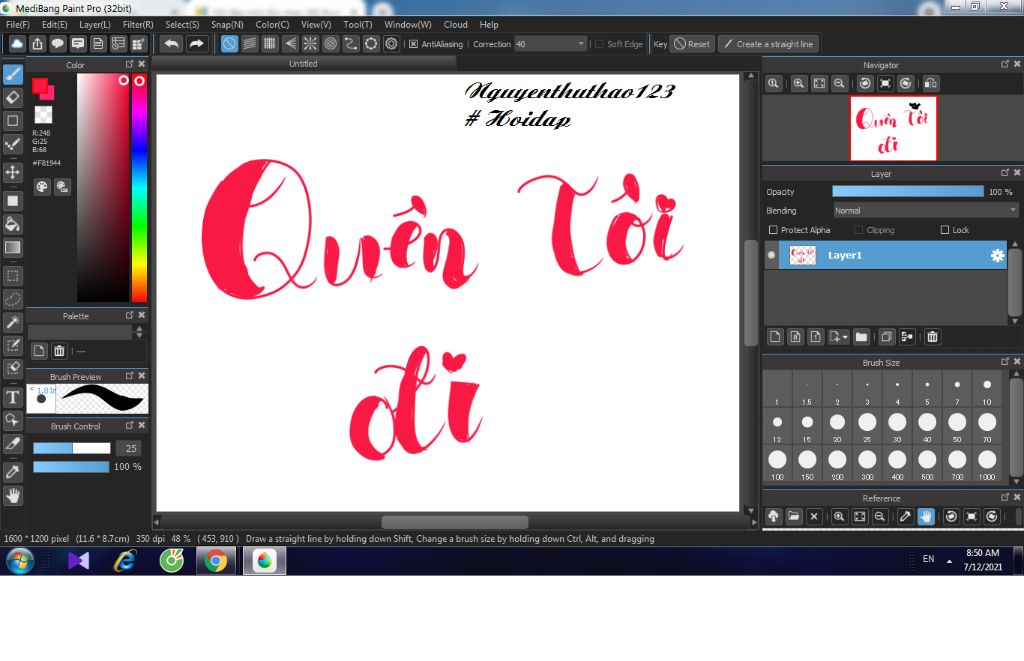The width and height of the screenshot is (1024, 661).
Task: Open the Snap menu
Action: tap(227, 24)
